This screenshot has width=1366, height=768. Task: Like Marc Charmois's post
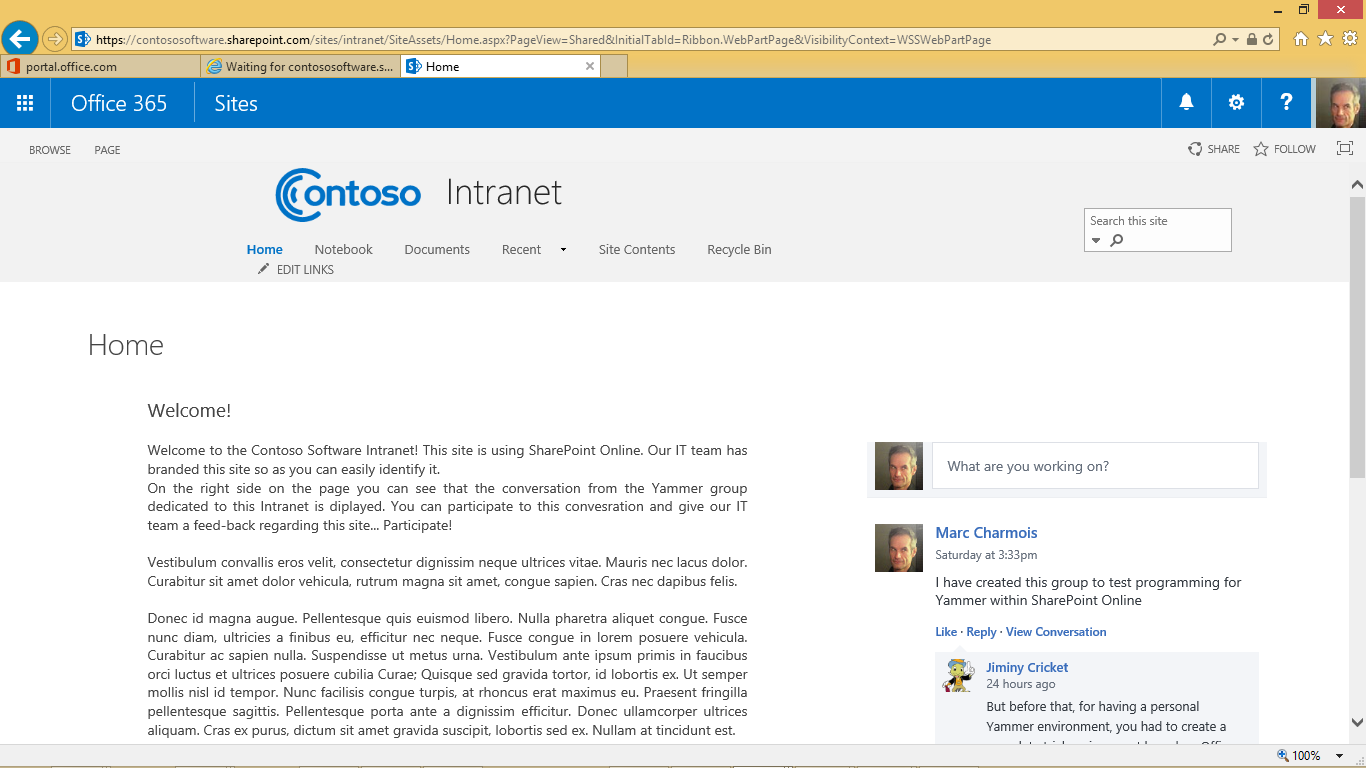point(946,632)
